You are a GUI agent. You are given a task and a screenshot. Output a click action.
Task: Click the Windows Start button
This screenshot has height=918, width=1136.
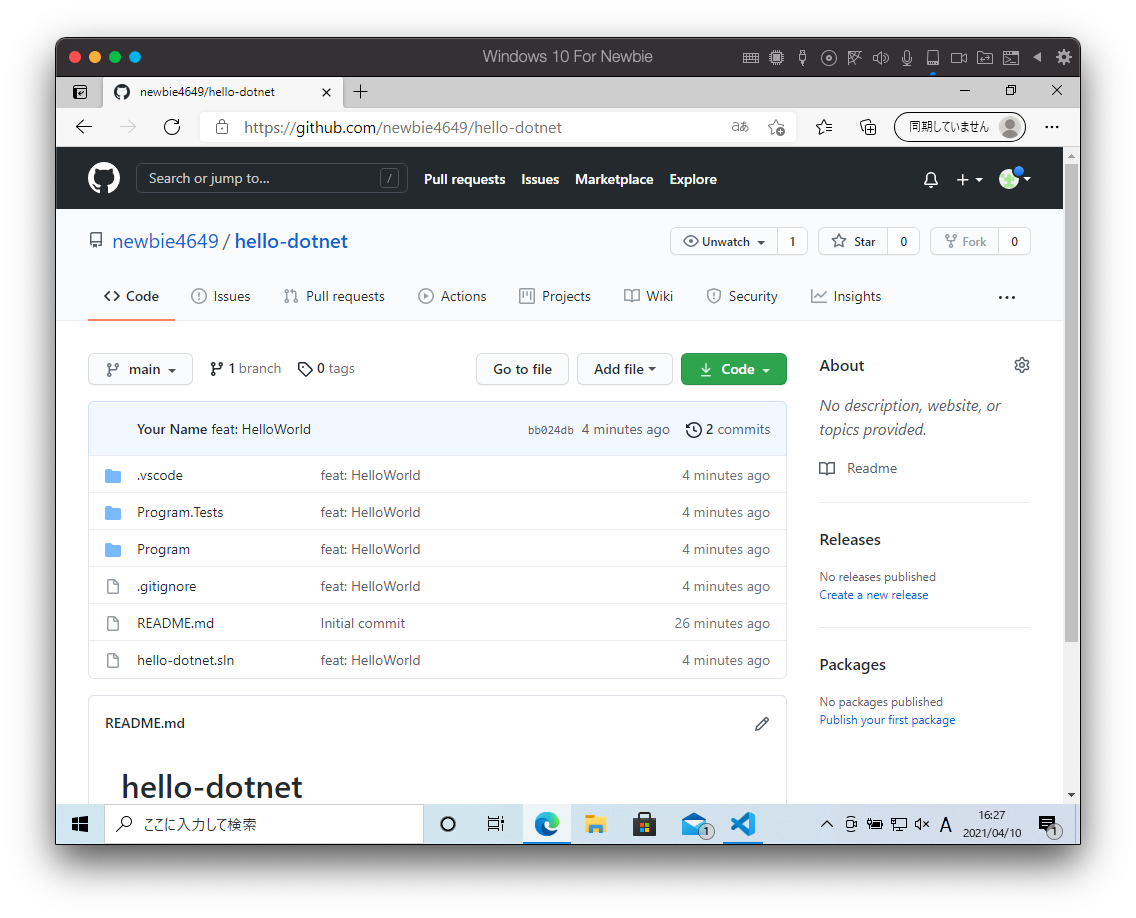coord(80,825)
